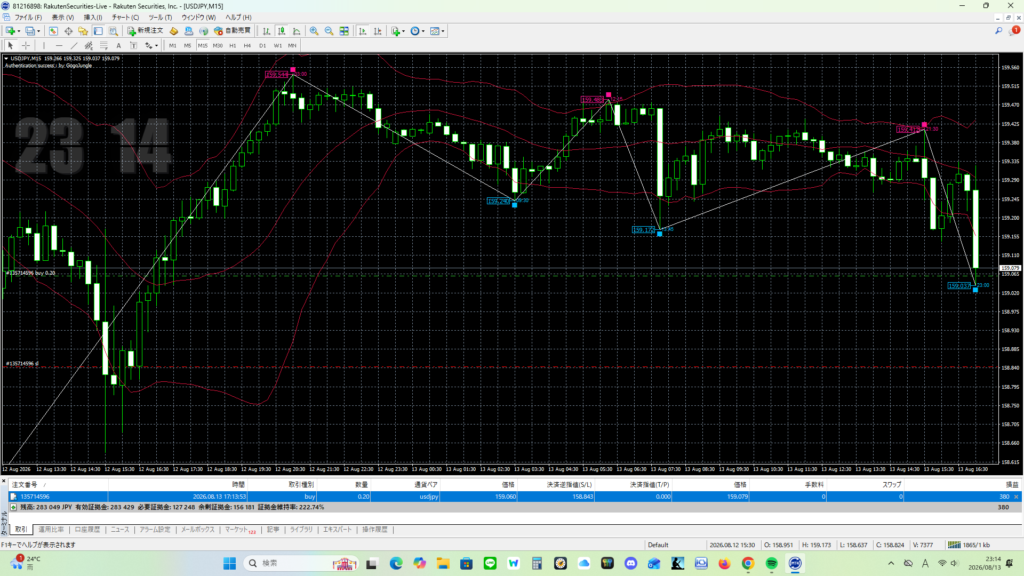Select the horizontal line drawing tool
The height and width of the screenshot is (576, 1024).
(x=59, y=46)
